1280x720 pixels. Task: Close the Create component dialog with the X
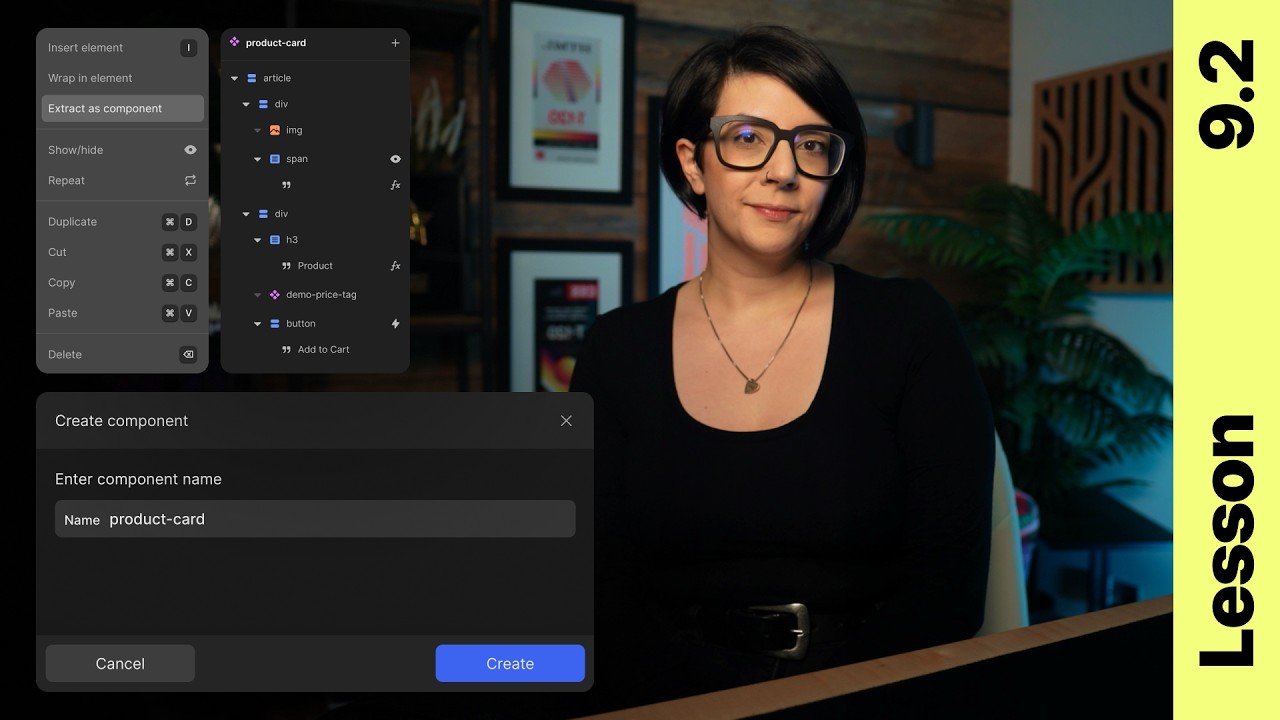click(566, 420)
